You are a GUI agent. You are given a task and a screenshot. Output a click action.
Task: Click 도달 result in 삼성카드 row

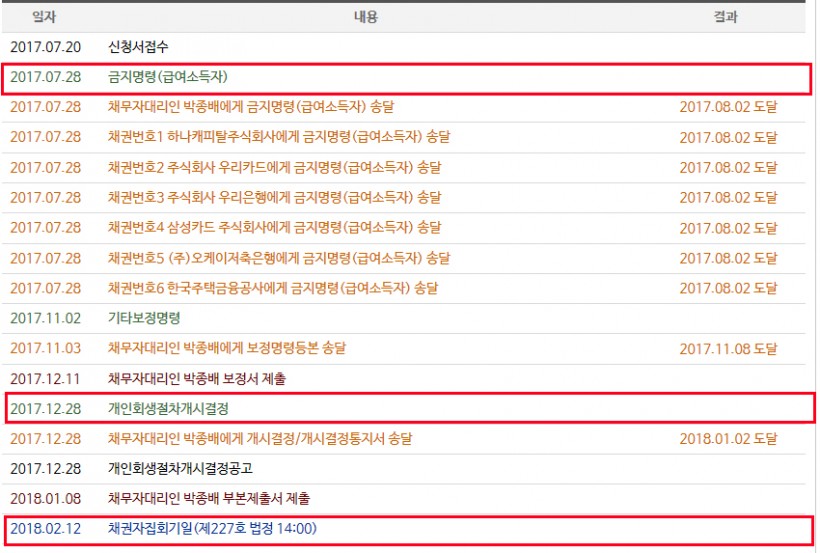tap(728, 228)
